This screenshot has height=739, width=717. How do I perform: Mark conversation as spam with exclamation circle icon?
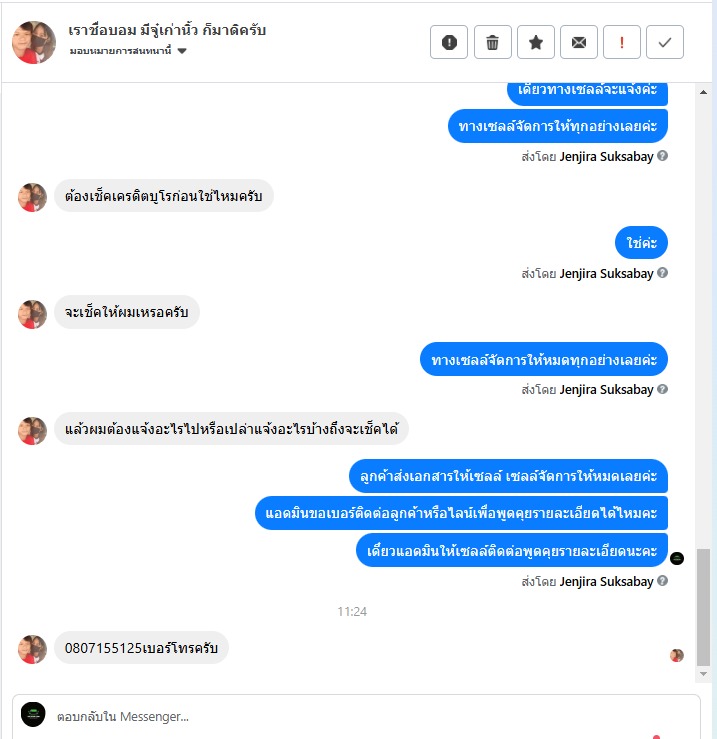pyautogui.click(x=449, y=42)
